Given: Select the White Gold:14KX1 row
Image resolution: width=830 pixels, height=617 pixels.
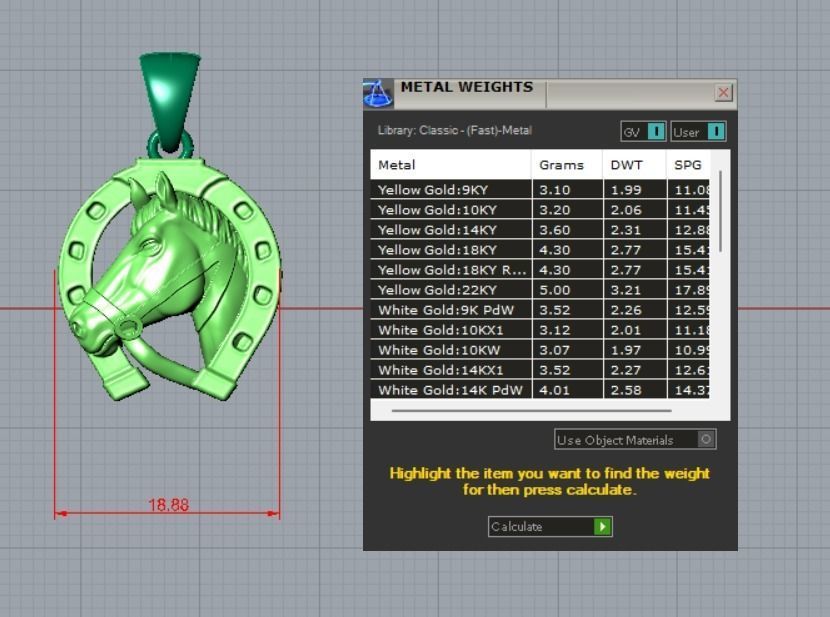Looking at the screenshot, I should [x=540, y=370].
